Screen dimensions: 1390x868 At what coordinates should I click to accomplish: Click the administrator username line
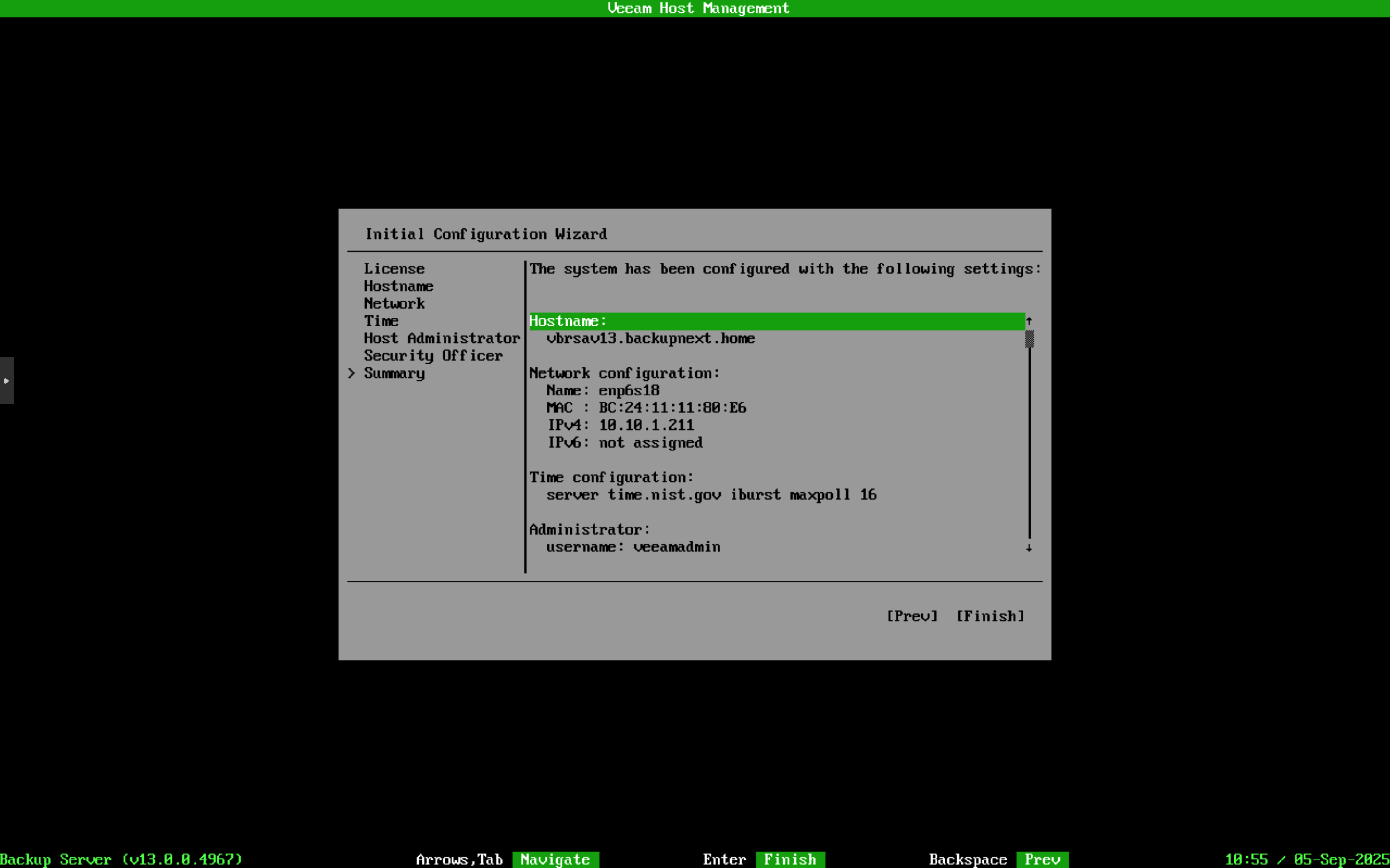click(633, 547)
